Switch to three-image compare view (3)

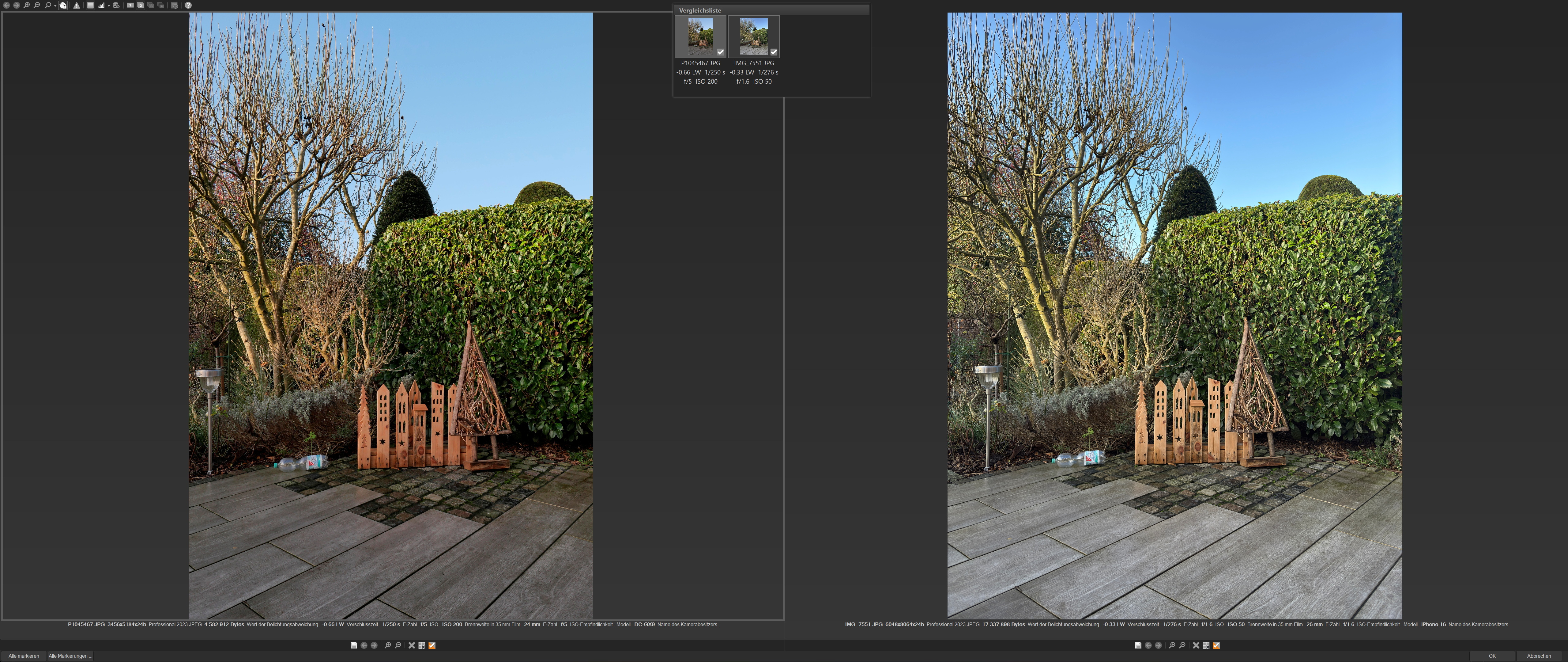tap(151, 6)
